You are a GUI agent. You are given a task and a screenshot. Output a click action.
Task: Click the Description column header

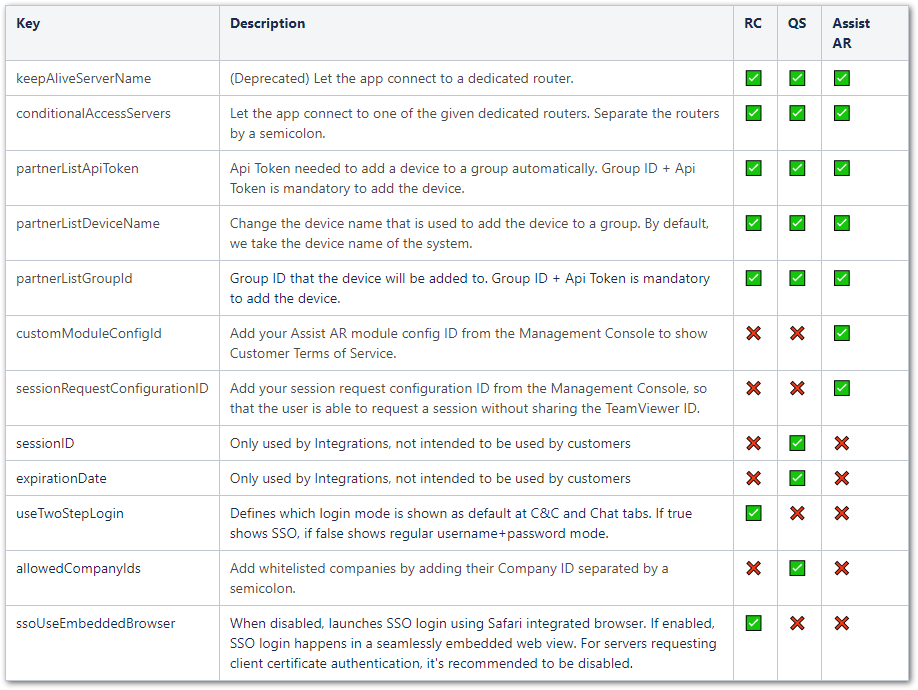coord(267,23)
